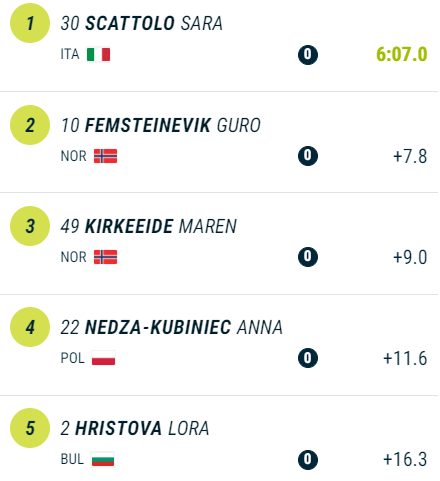Click Femsteinevik's Norwegian flag icon
The height and width of the screenshot is (481, 440).
[x=105, y=156]
